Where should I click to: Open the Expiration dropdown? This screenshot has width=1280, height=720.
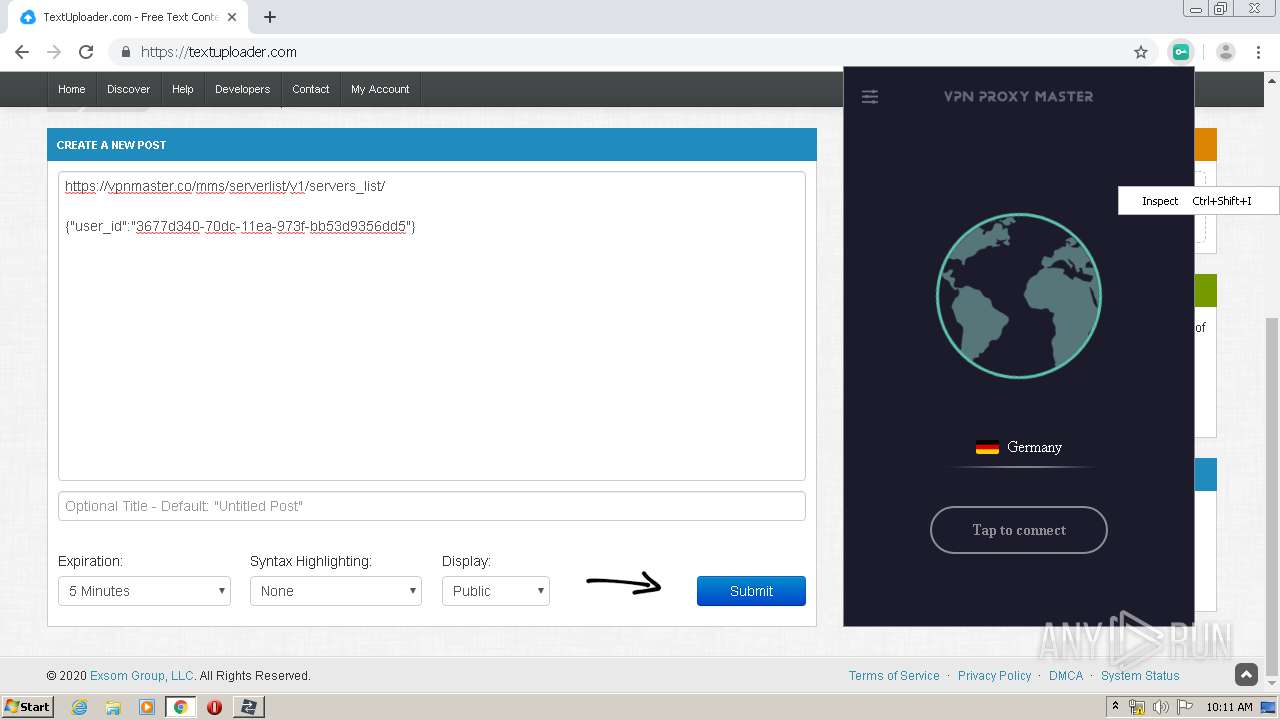144,591
